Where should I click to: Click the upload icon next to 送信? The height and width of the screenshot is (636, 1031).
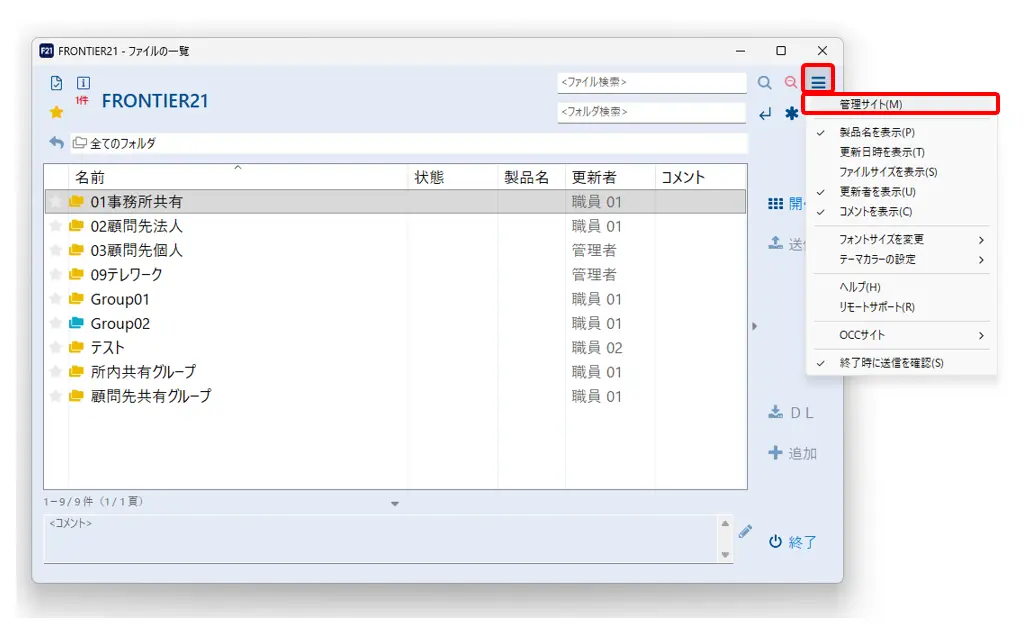point(777,243)
